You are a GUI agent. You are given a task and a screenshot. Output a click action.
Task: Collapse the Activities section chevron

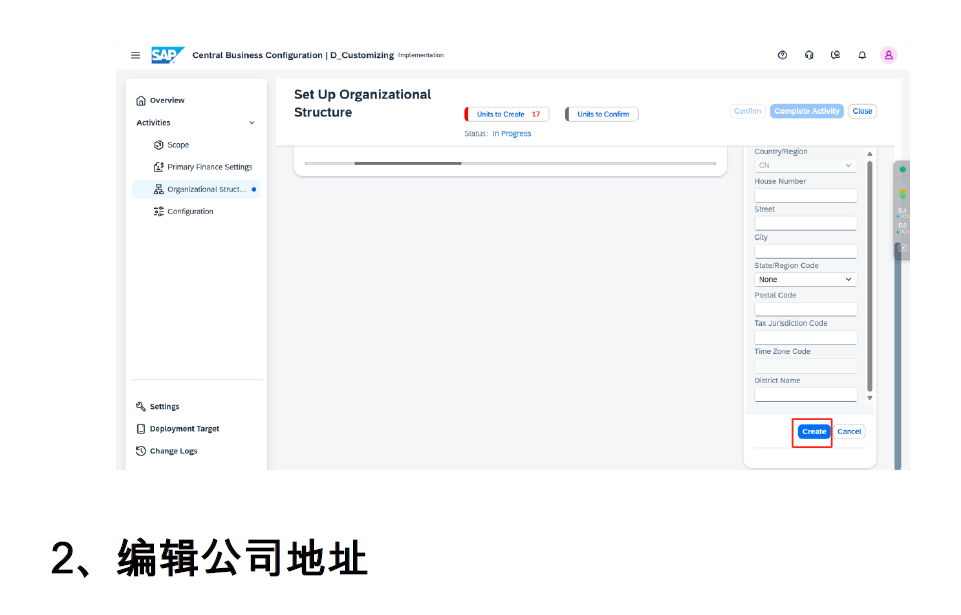[x=251, y=123]
